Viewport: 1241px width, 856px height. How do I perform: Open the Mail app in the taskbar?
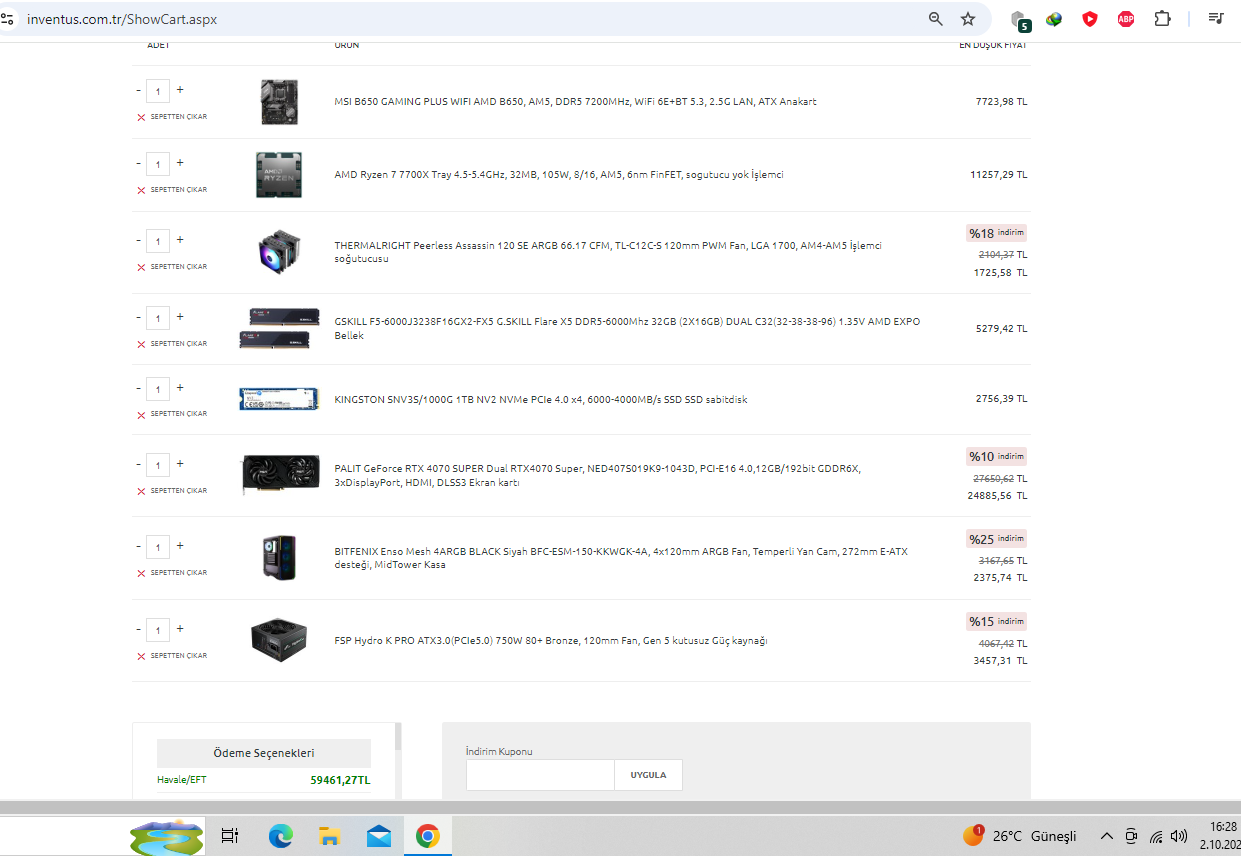[x=379, y=836]
